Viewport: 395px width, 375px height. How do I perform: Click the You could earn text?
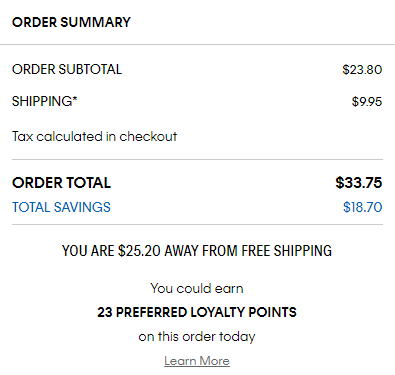click(x=197, y=288)
